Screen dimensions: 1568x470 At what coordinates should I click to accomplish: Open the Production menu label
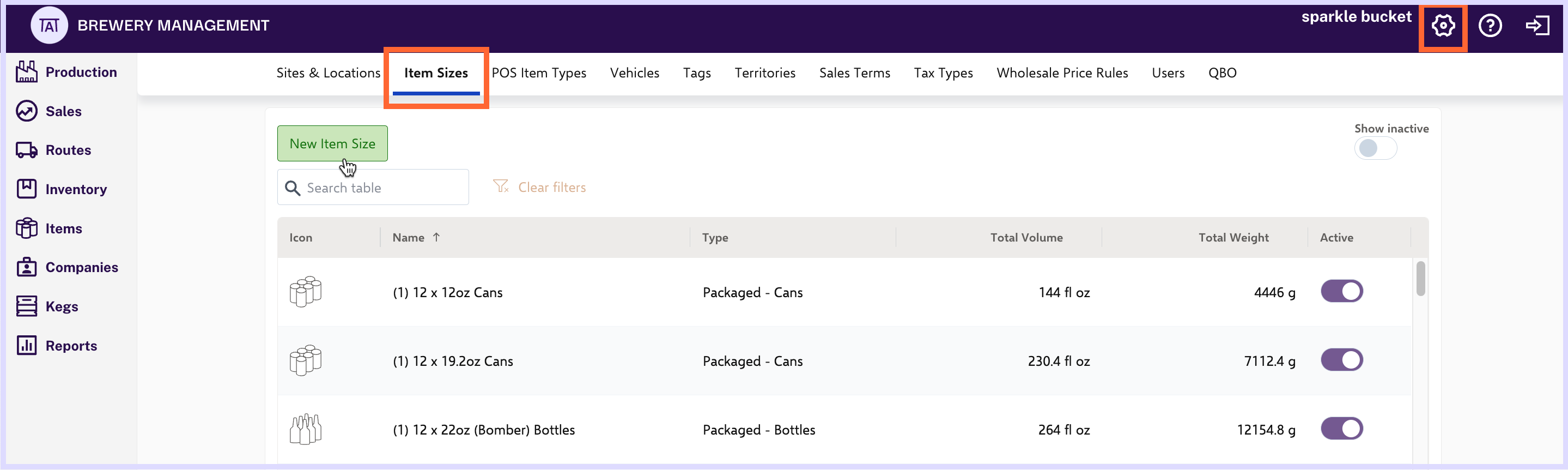point(81,72)
